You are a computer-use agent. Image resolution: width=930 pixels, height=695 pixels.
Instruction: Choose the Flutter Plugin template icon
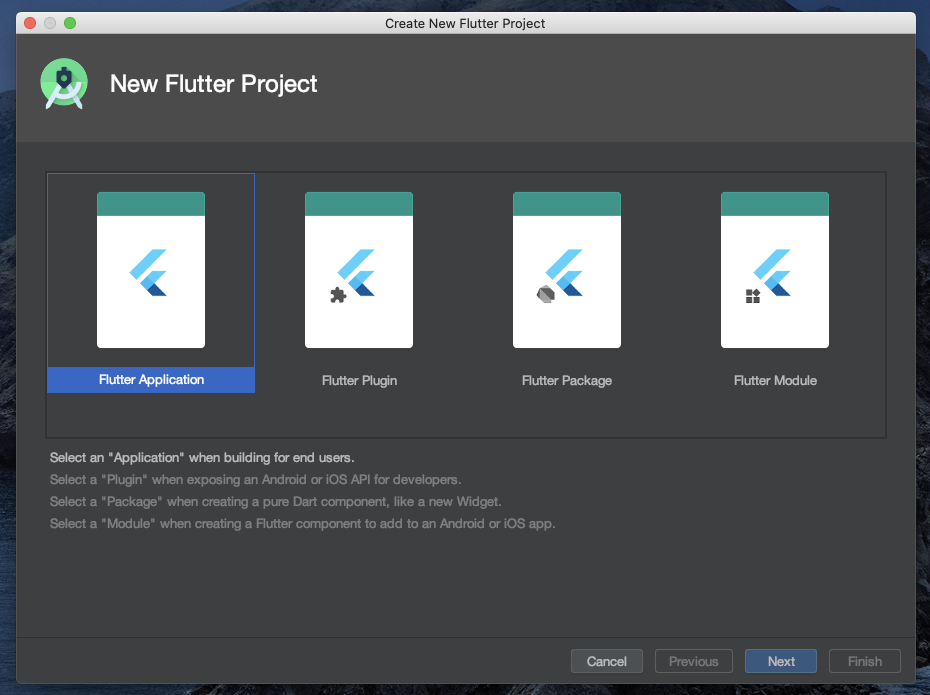[359, 270]
